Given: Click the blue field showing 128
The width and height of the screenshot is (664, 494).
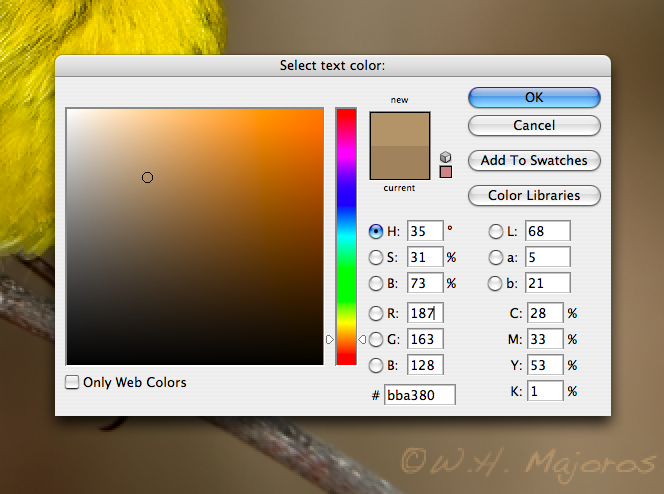Looking at the screenshot, I should [425, 365].
